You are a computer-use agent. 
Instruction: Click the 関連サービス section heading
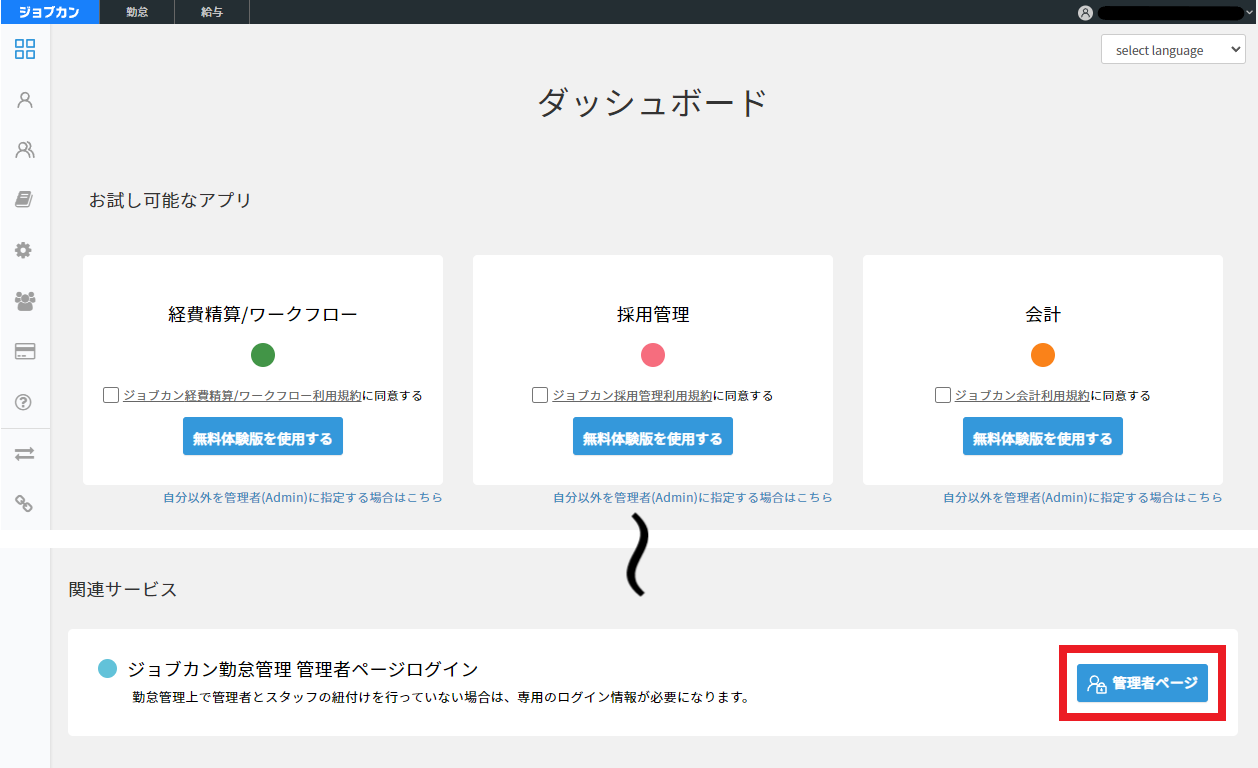click(123, 589)
